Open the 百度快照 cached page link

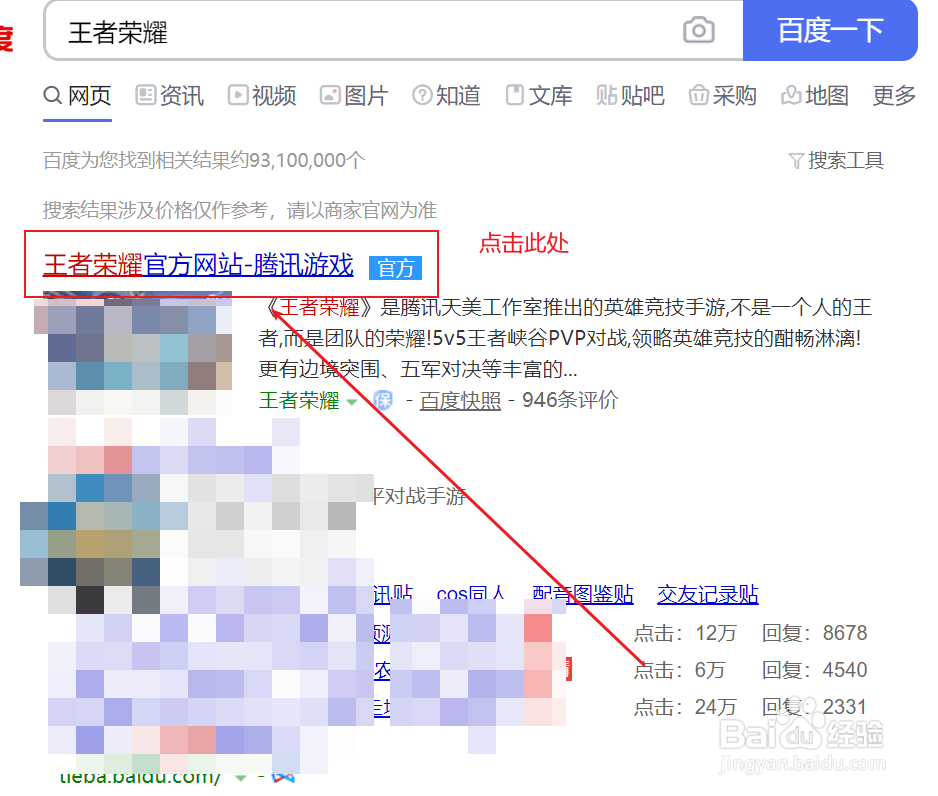459,400
